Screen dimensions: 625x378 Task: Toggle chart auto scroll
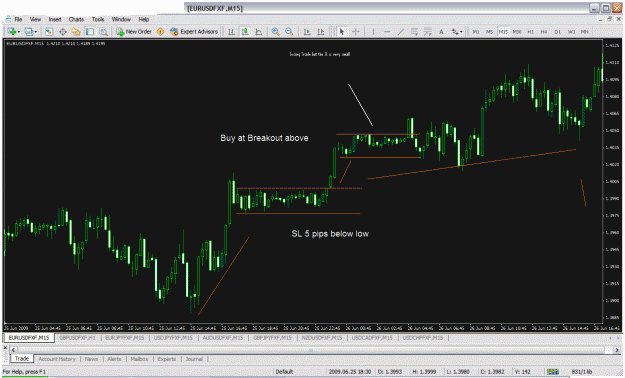tap(307, 32)
